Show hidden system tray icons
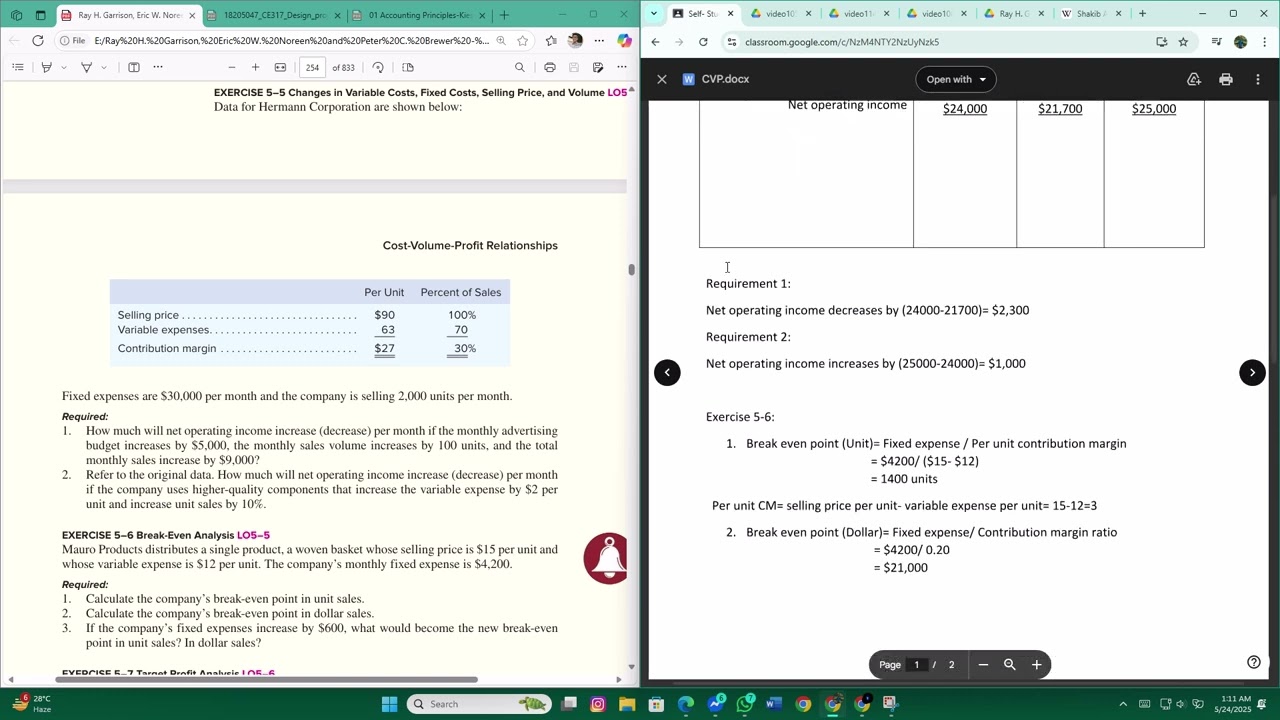Image resolution: width=1280 pixels, height=720 pixels. (1122, 704)
